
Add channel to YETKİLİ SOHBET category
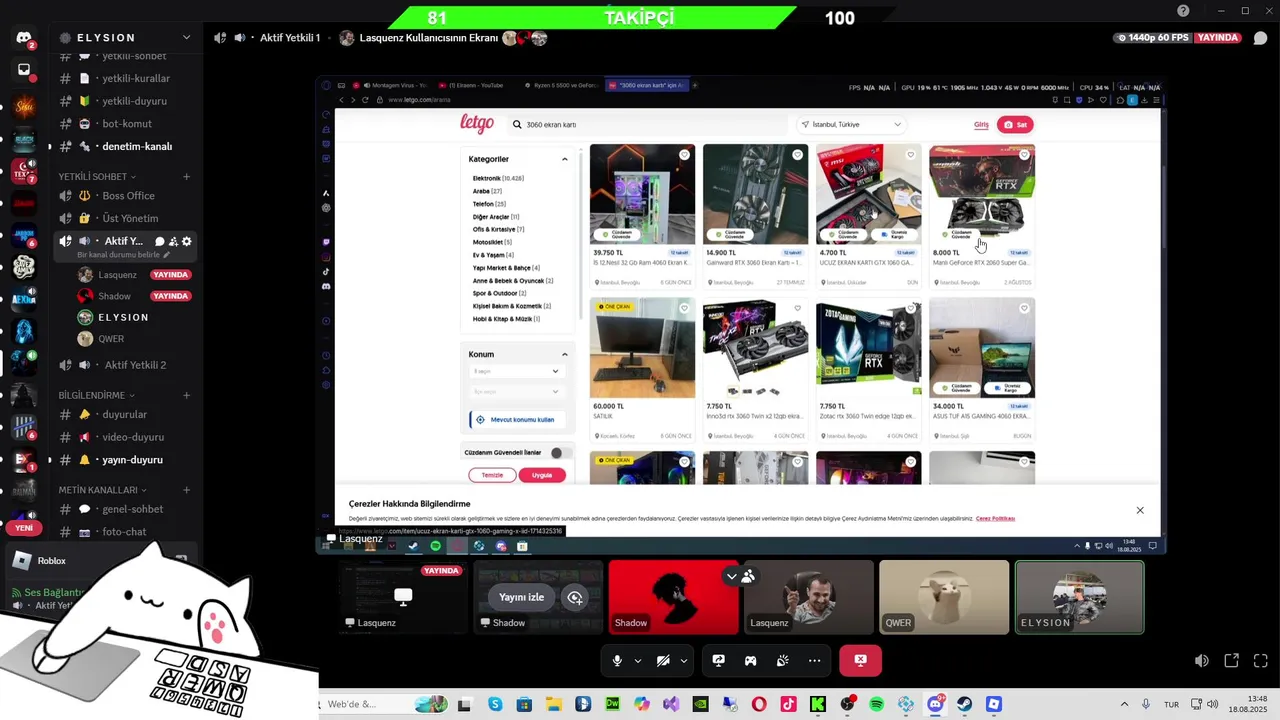coord(186,177)
